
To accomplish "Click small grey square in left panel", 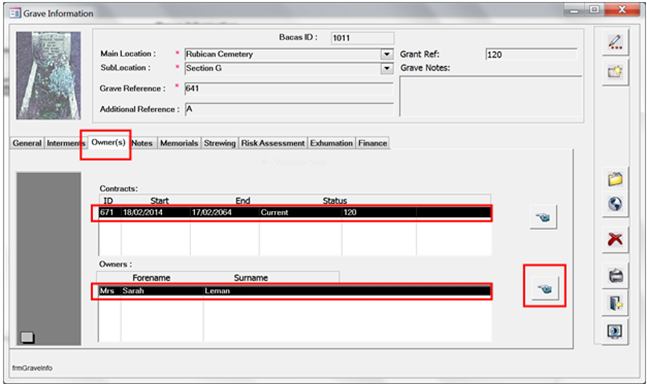I will [x=27, y=337].
